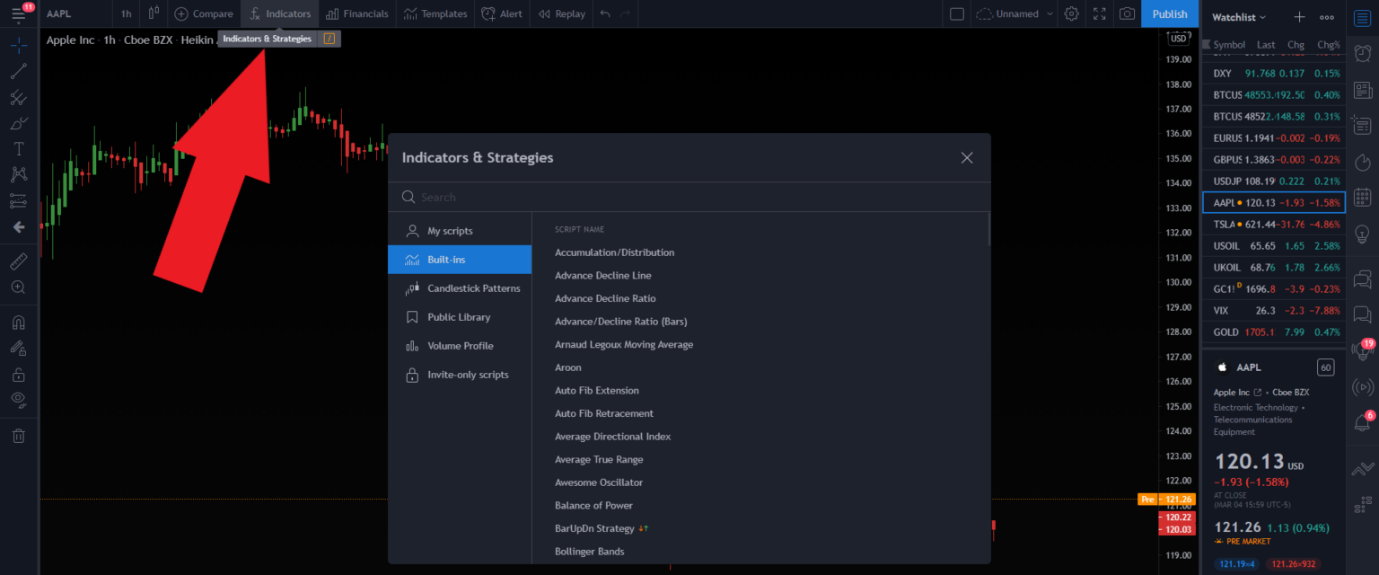Viewport: 1379px width, 575px height.
Task: Take a chart snapshot with camera icon
Action: pos(1127,14)
